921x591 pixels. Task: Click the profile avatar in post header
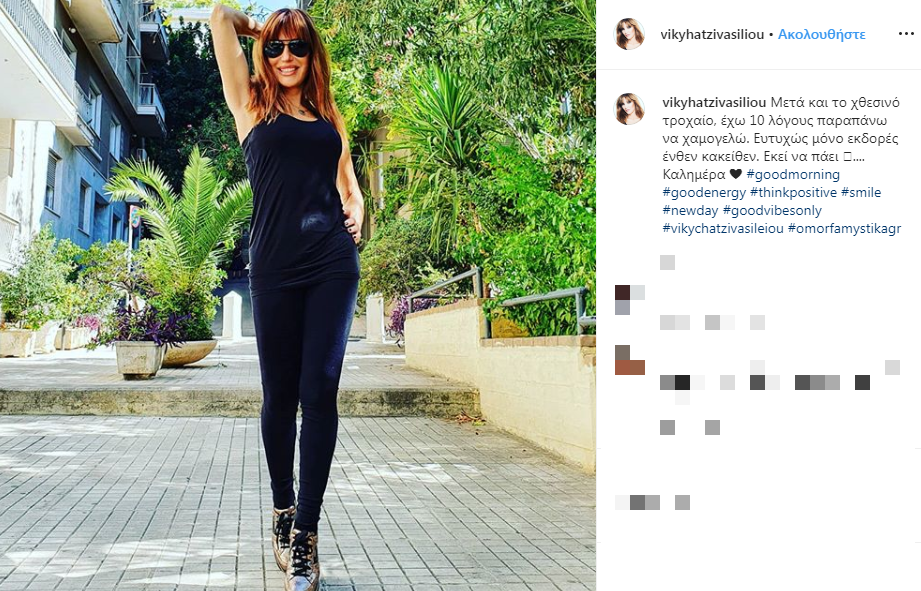point(629,34)
